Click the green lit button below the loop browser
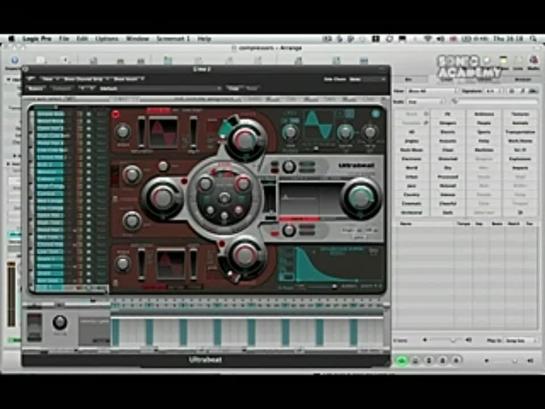This screenshot has width=545, height=409. (x=402, y=361)
